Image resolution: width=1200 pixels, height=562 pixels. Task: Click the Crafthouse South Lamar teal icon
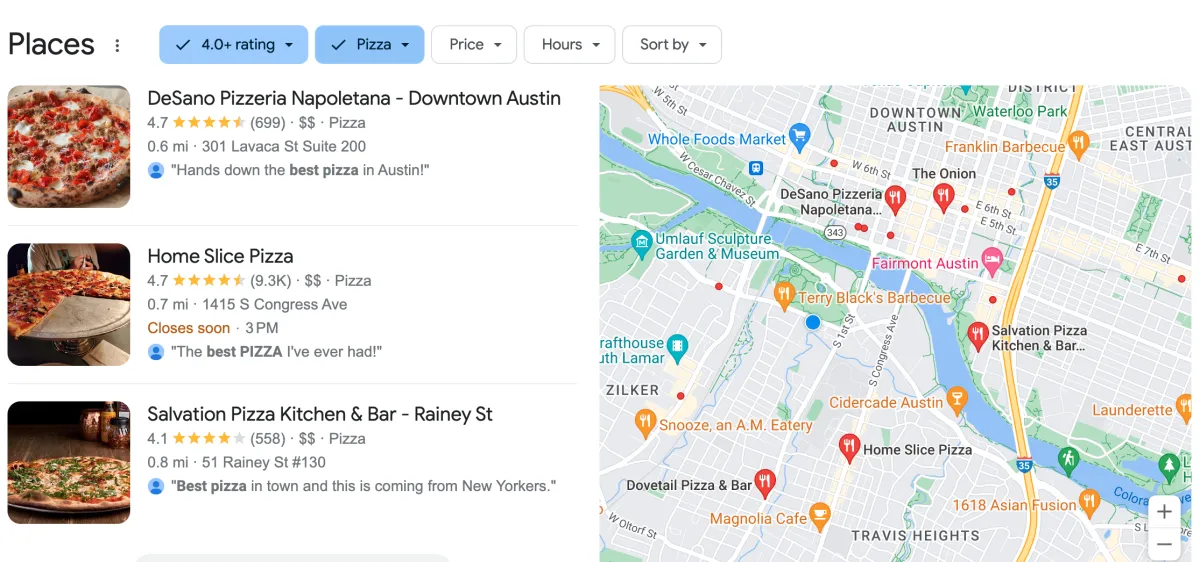pyautogui.click(x=678, y=346)
